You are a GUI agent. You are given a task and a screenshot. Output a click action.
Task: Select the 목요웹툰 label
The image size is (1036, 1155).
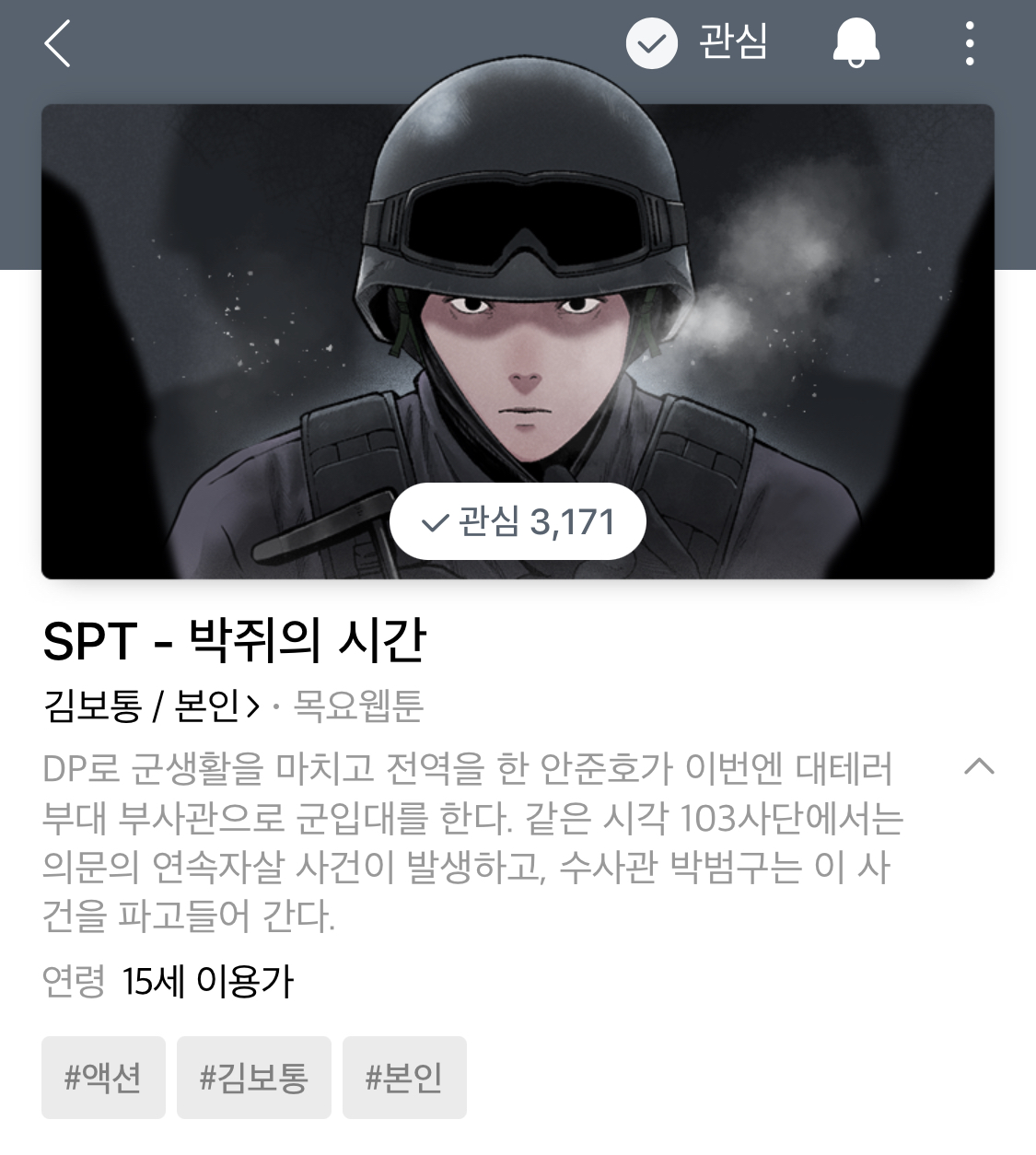tap(357, 706)
